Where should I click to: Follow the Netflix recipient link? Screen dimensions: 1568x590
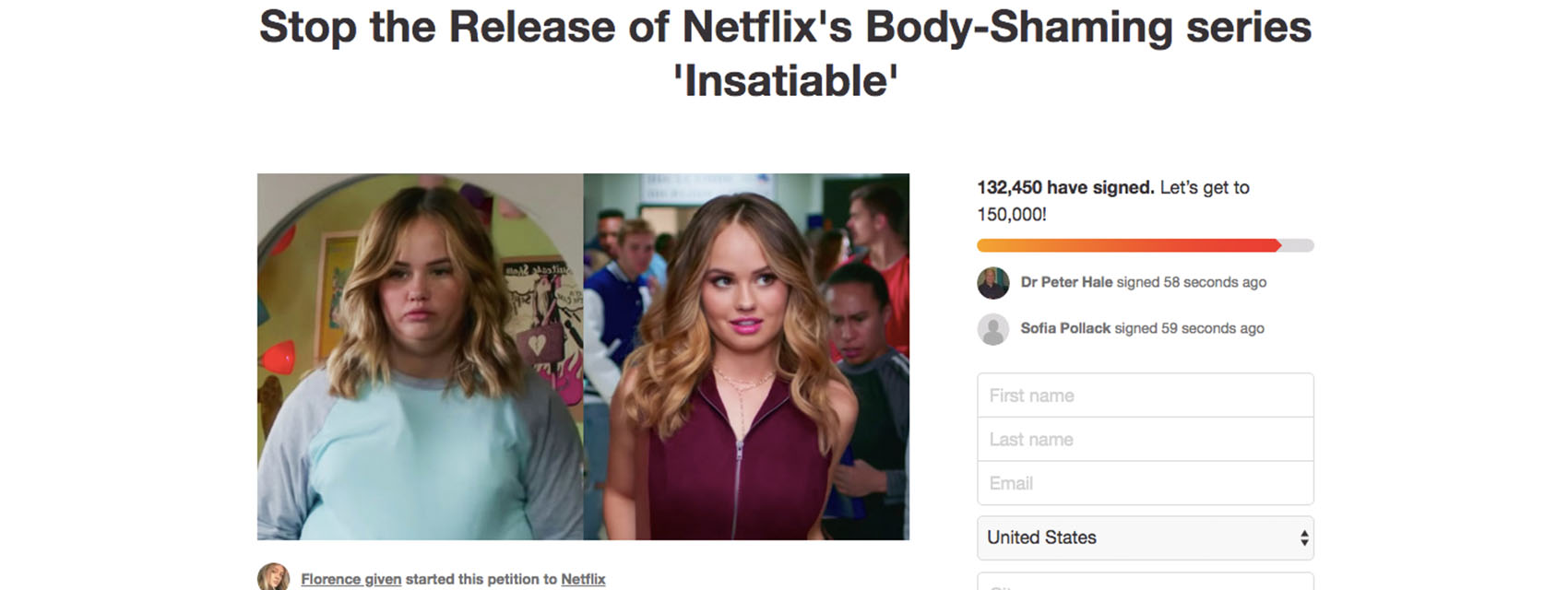coord(583,579)
